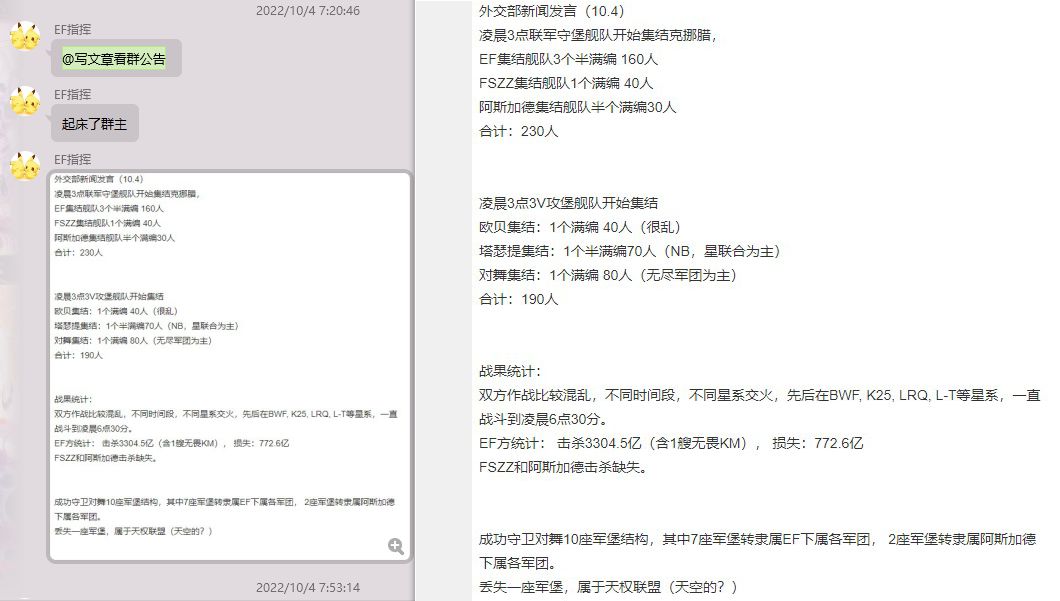
Task: Click heading "外交部新闻发言 (10.4)" in right panel
Action: (552, 11)
